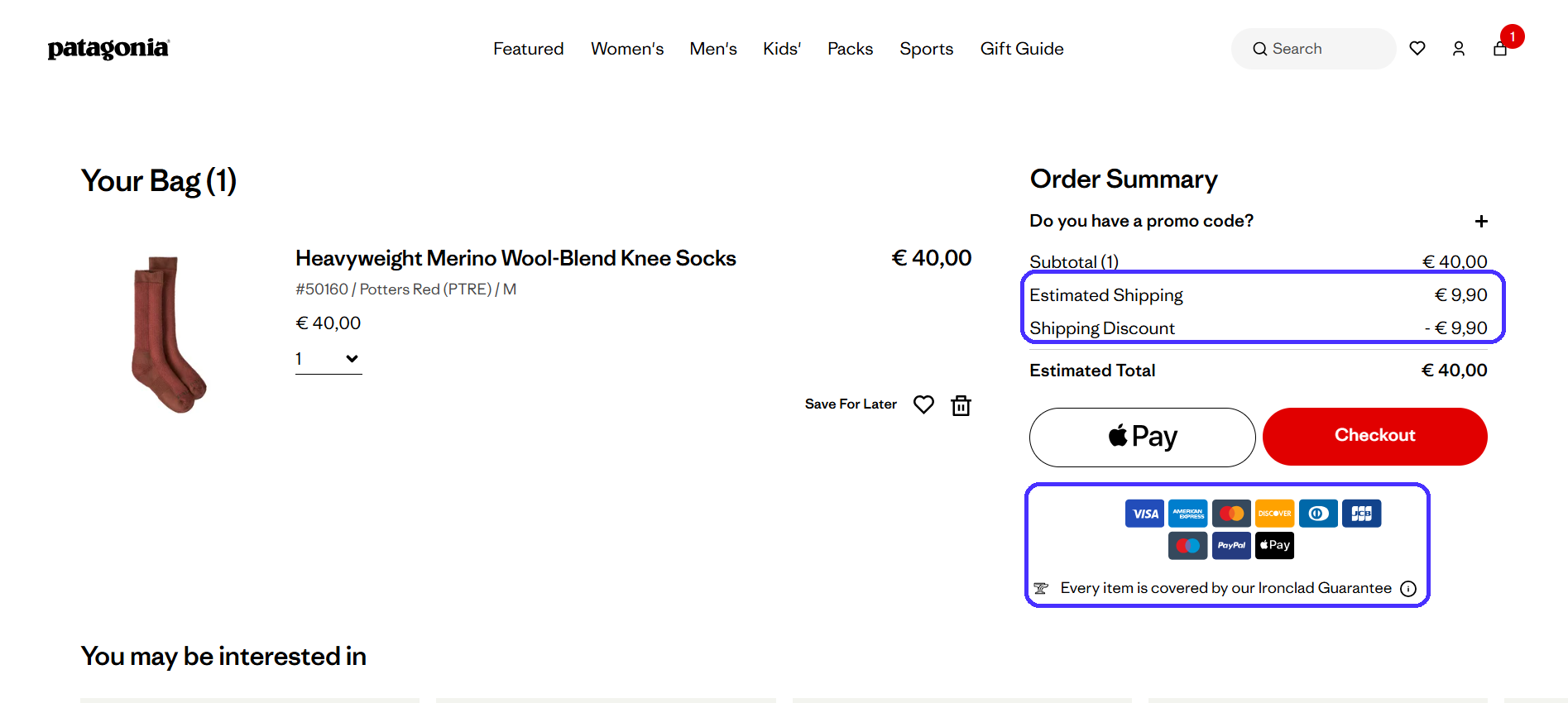Image resolution: width=1568 pixels, height=703 pixels.
Task: Go to the Gift Guide
Action: [x=1022, y=49]
